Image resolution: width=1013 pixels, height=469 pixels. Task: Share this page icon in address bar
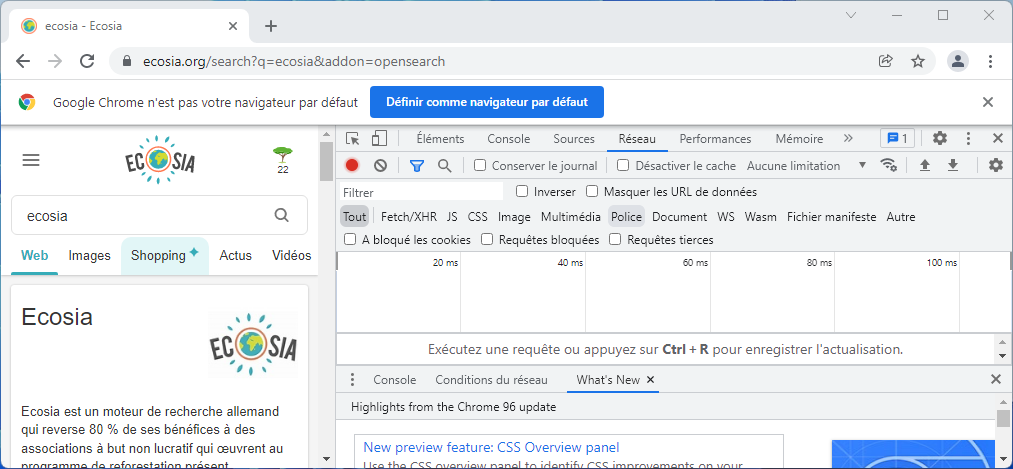tap(886, 61)
